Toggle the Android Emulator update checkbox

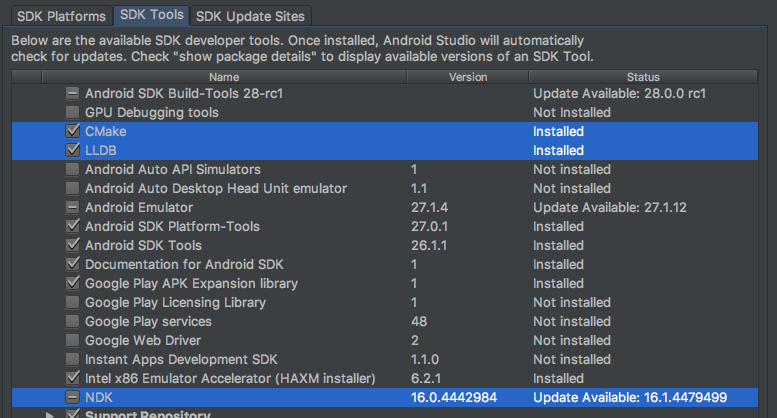coord(72,208)
